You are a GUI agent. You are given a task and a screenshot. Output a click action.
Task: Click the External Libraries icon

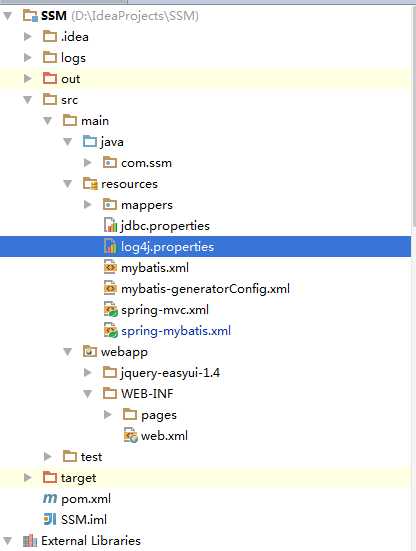pyautogui.click(x=30, y=540)
